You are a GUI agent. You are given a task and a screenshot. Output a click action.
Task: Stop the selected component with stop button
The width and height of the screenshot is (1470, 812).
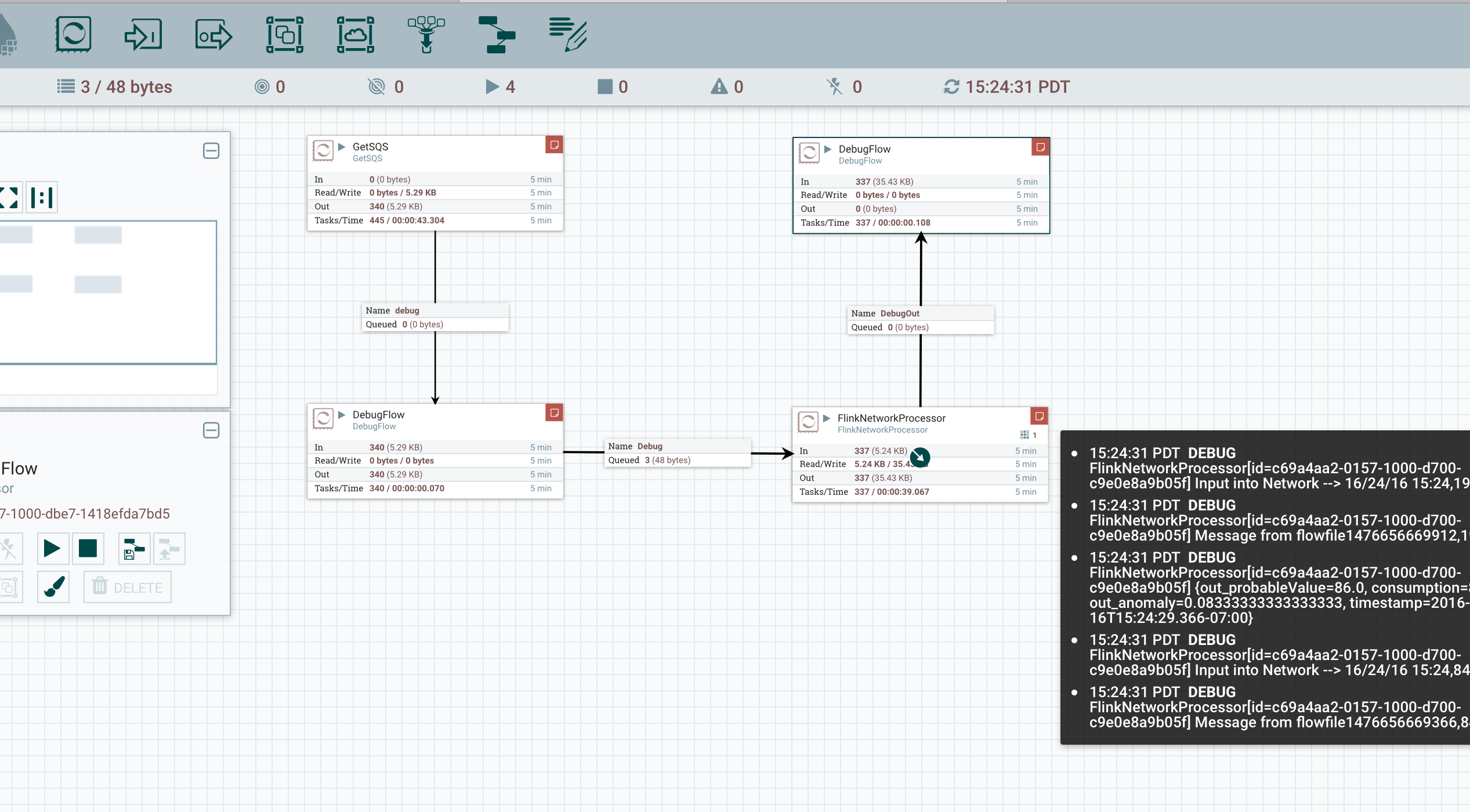88,548
